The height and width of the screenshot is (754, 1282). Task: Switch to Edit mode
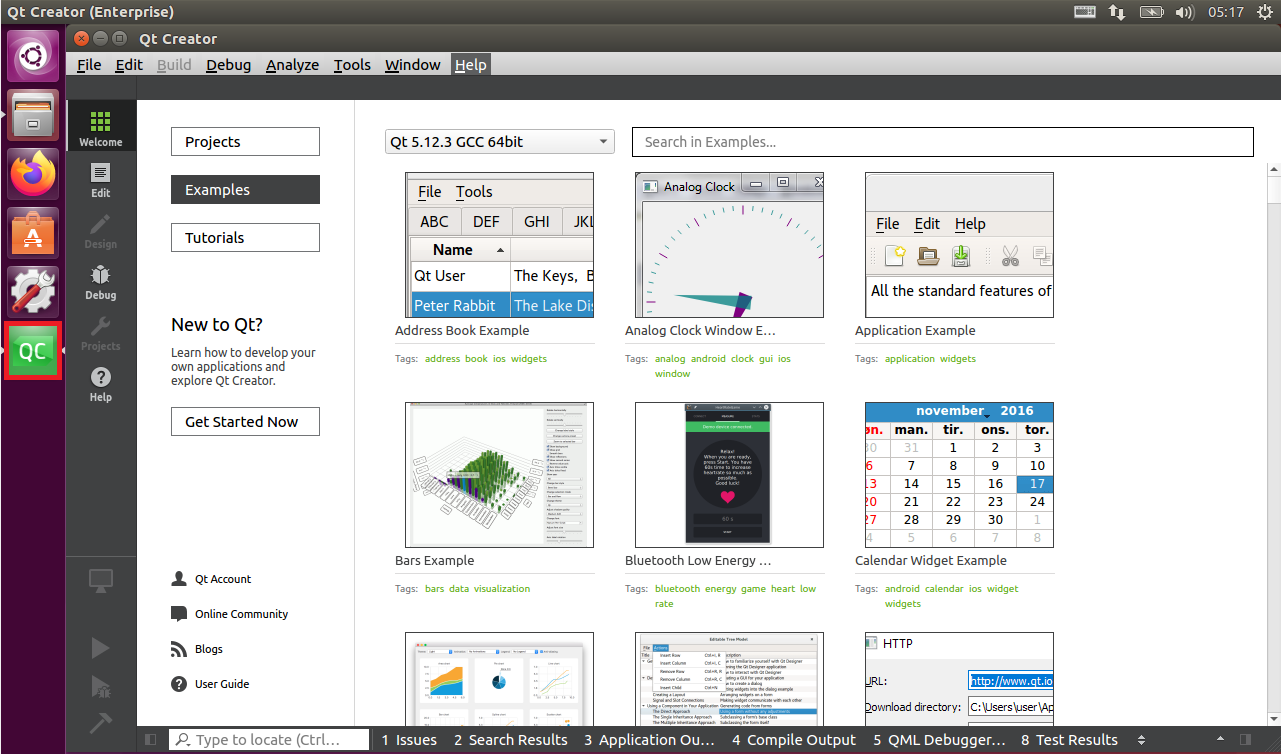pos(101,180)
